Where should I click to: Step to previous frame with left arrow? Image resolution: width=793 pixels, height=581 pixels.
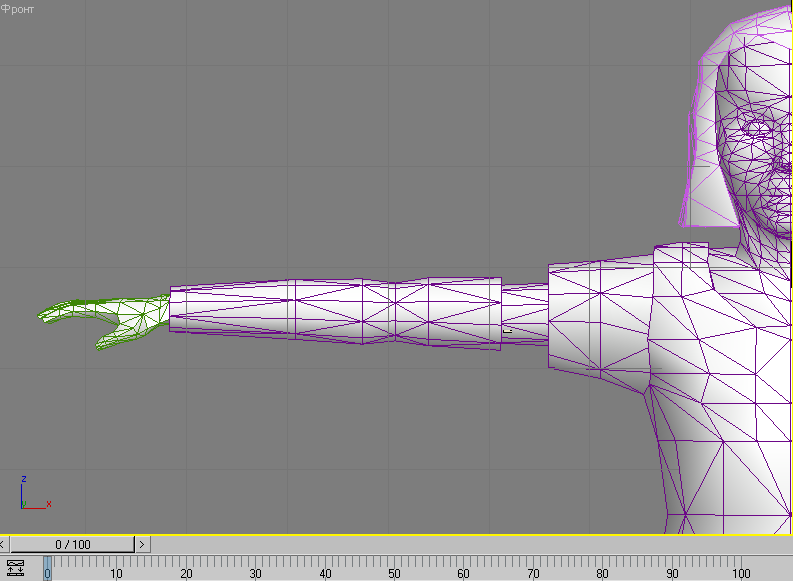point(3,545)
